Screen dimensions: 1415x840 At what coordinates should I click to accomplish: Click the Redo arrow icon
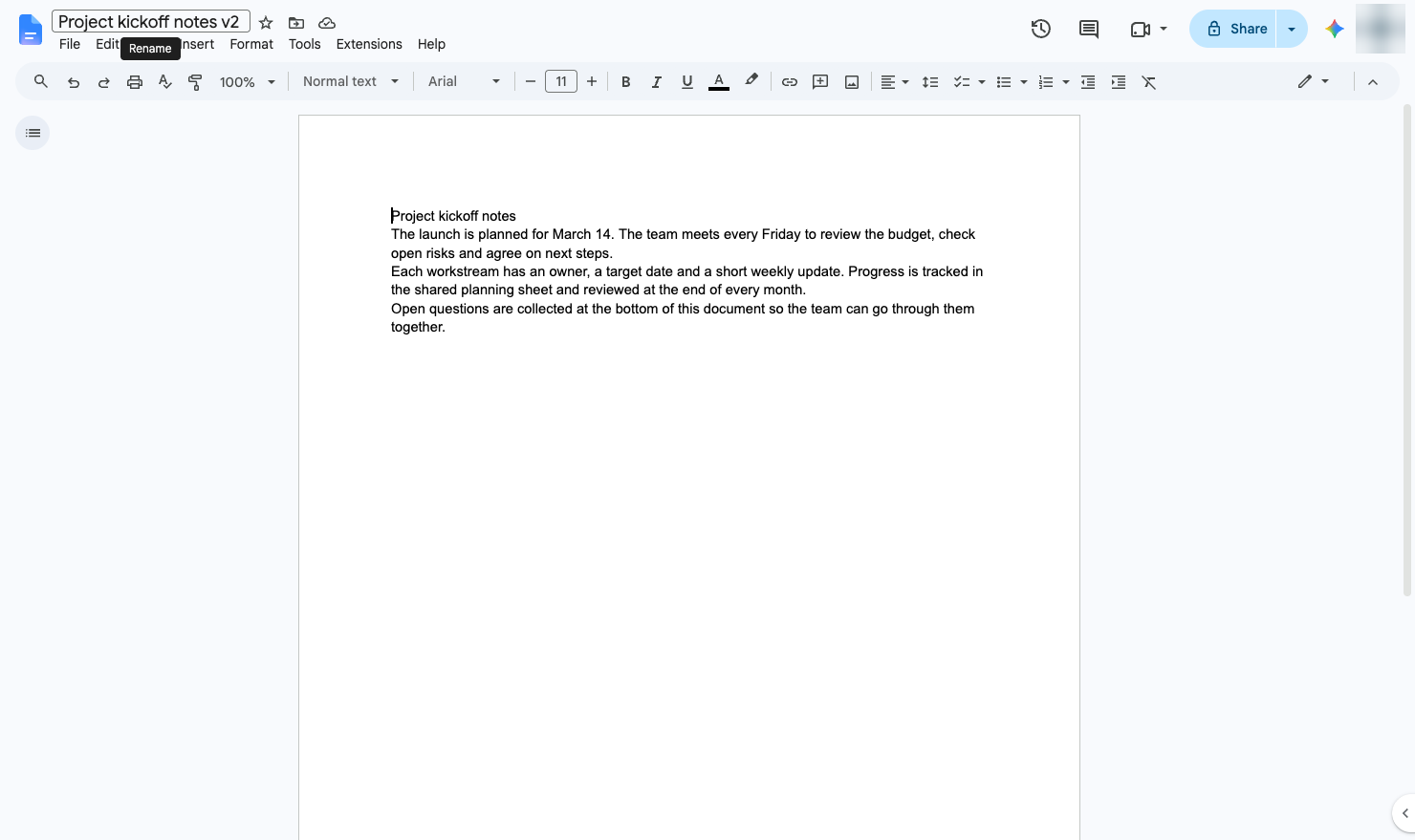[x=104, y=82]
